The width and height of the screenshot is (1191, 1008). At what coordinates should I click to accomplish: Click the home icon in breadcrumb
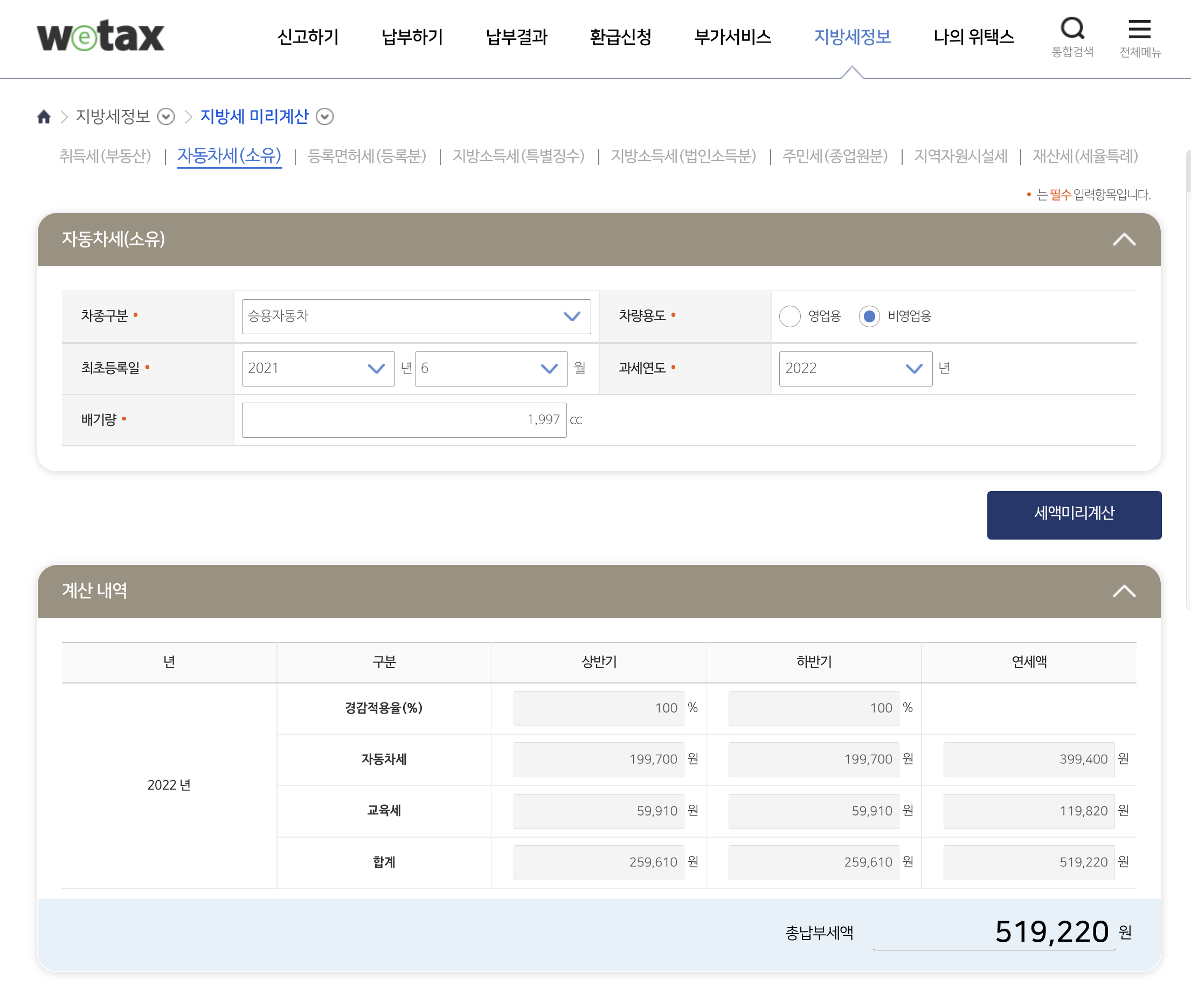(x=44, y=116)
